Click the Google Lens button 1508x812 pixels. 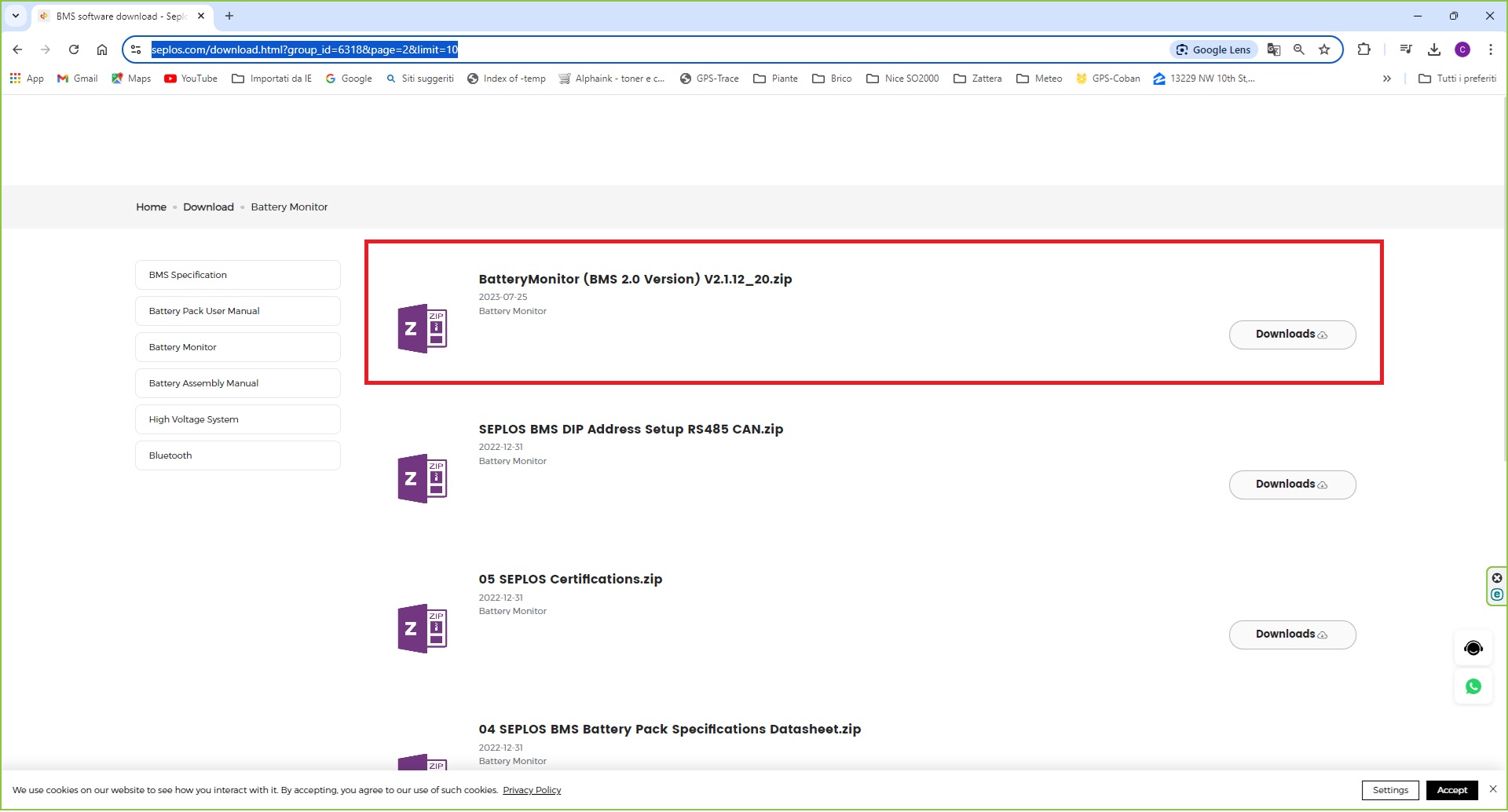(1214, 49)
